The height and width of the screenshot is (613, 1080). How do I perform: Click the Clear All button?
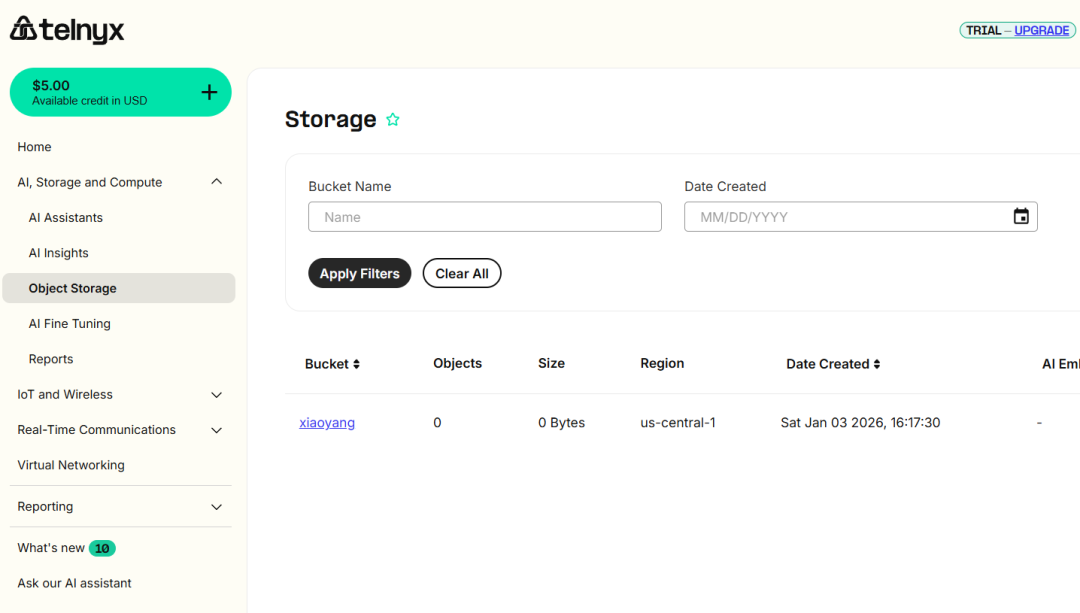462,273
